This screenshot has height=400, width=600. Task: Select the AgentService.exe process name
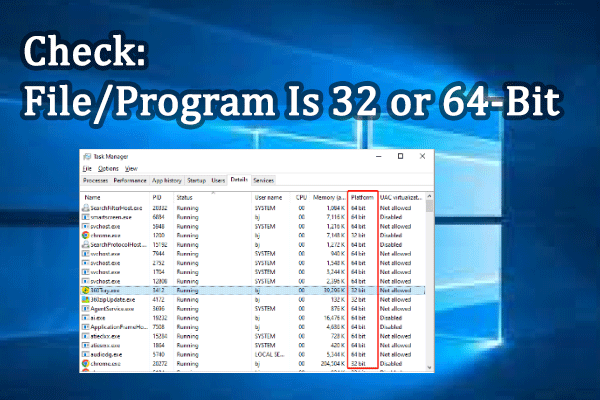pyautogui.click(x=112, y=309)
